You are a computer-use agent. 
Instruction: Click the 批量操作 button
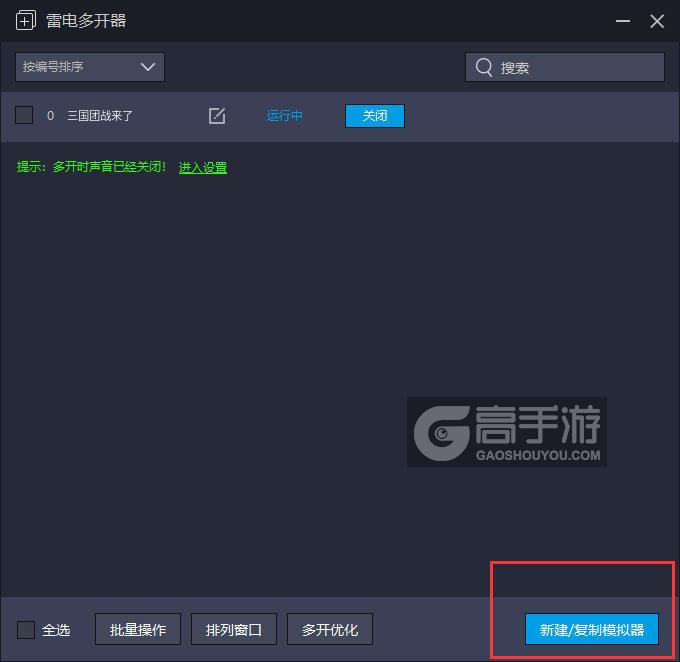pos(138,629)
